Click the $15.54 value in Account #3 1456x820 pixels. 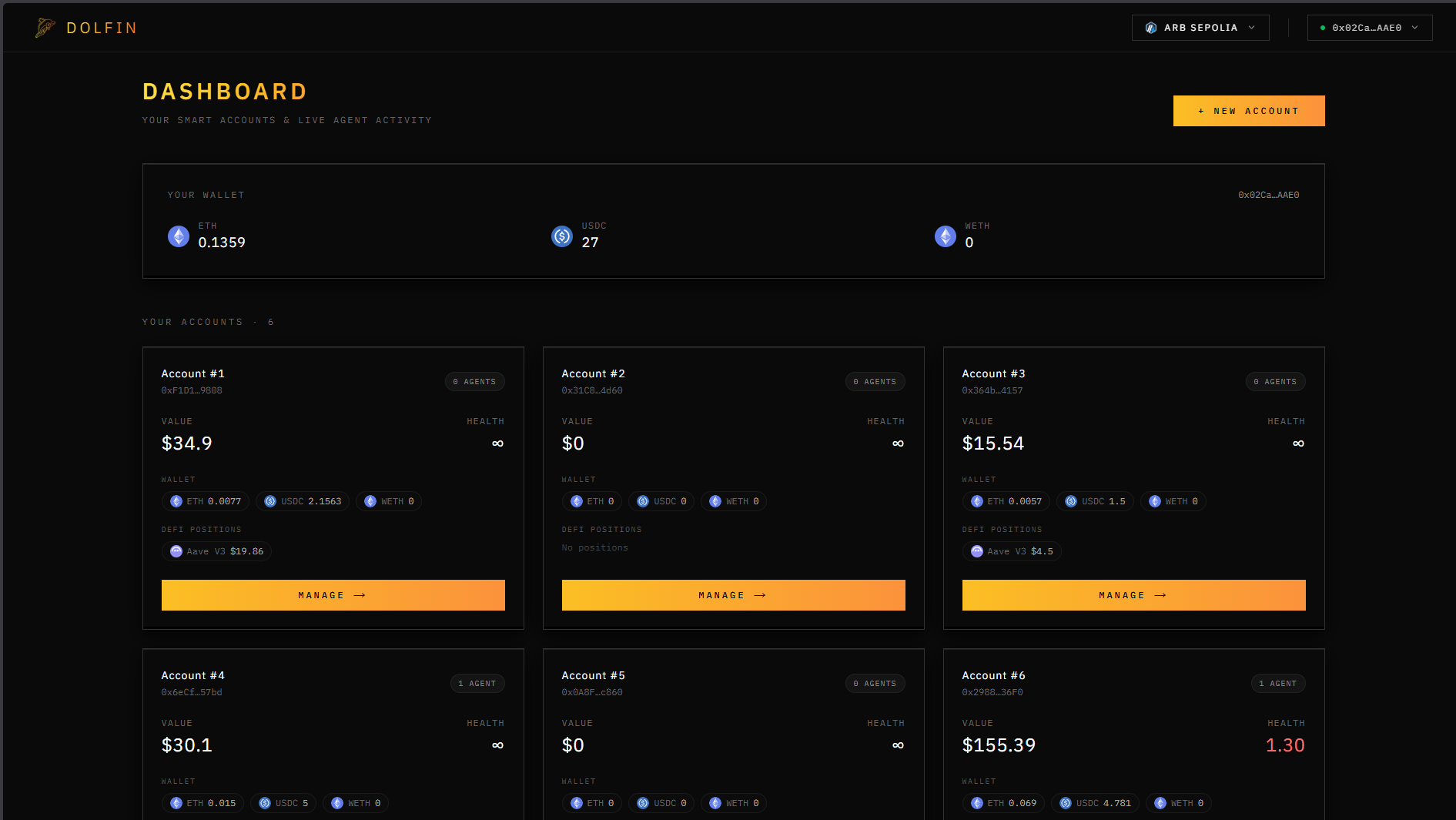point(993,443)
